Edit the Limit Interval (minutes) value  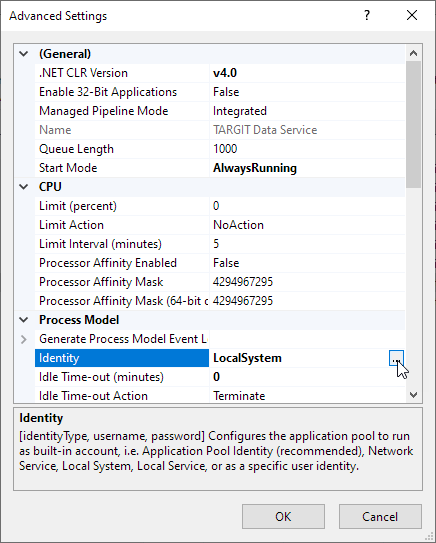307,244
